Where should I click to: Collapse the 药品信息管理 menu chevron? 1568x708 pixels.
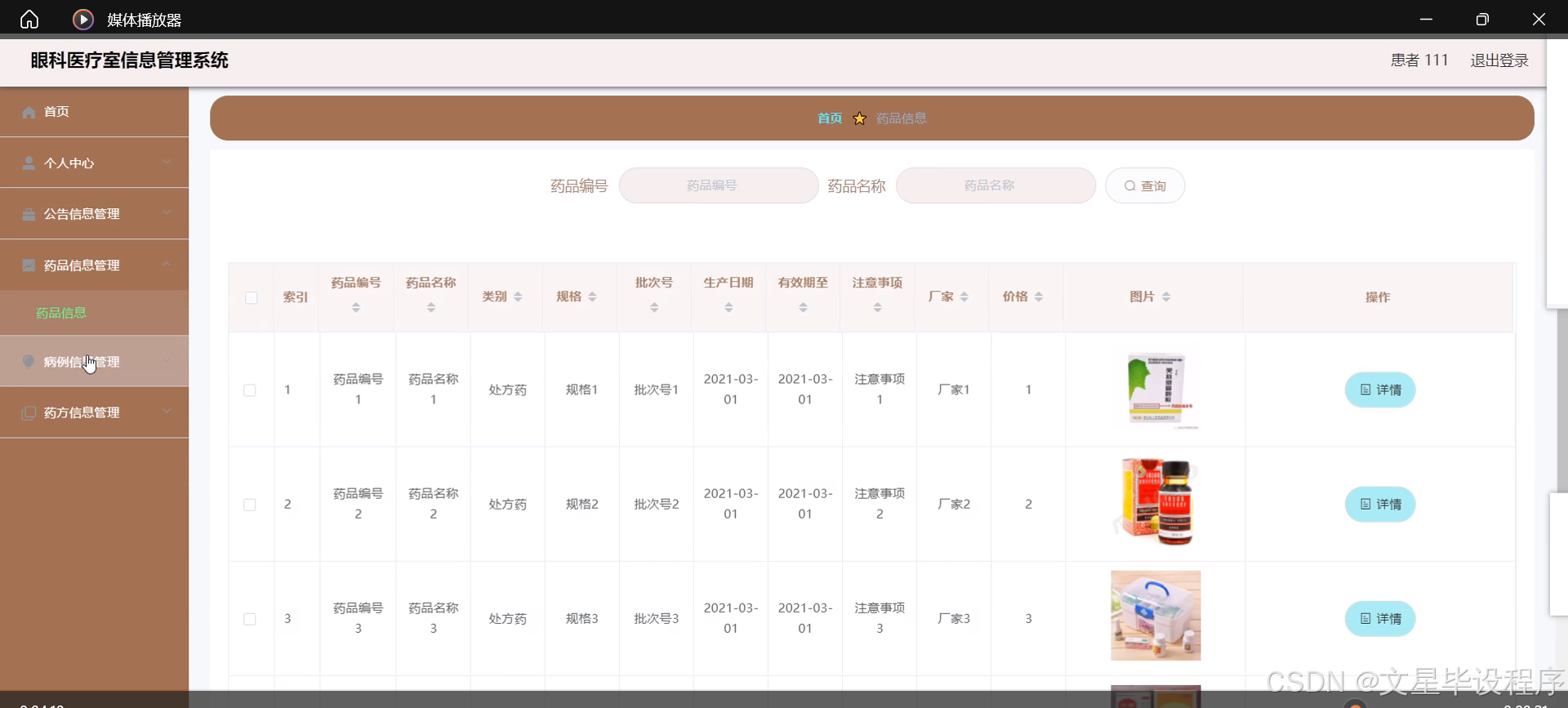(167, 264)
